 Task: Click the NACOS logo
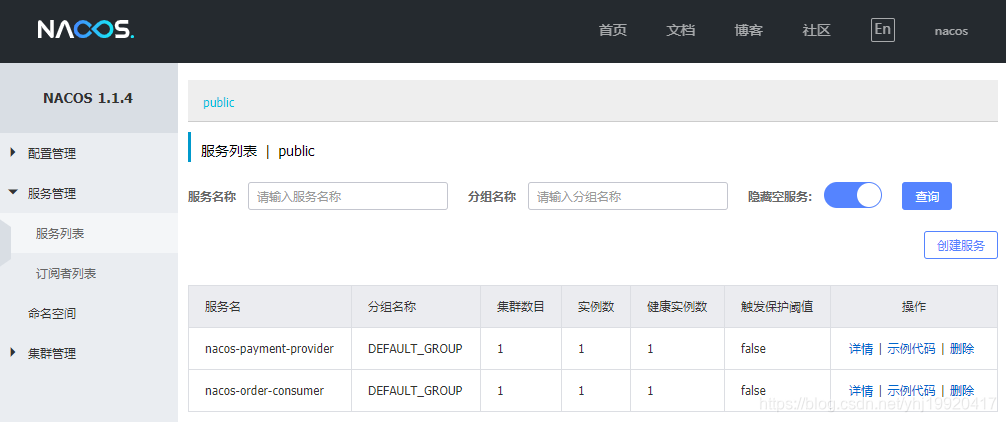point(85,30)
